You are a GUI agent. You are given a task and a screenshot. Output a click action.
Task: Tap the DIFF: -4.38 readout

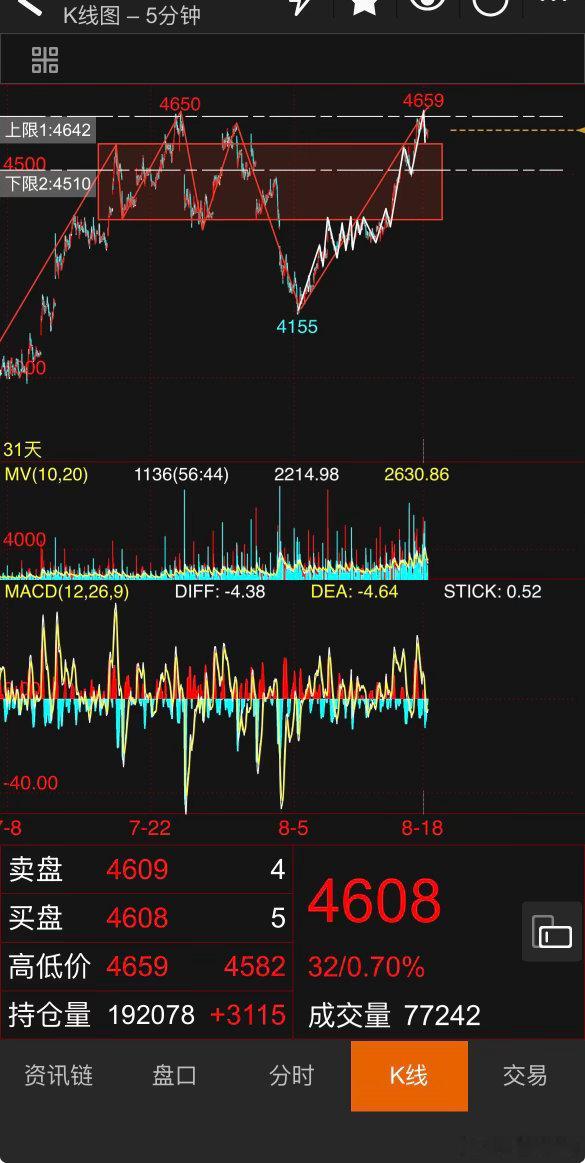[x=219, y=591]
